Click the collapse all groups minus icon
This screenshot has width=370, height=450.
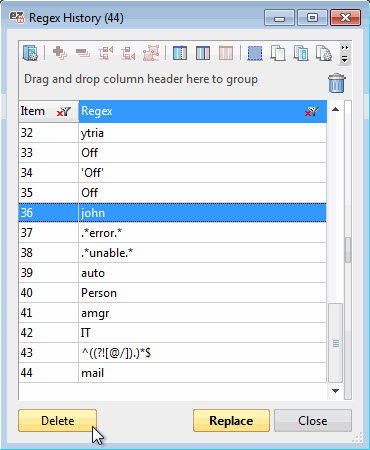click(x=83, y=53)
